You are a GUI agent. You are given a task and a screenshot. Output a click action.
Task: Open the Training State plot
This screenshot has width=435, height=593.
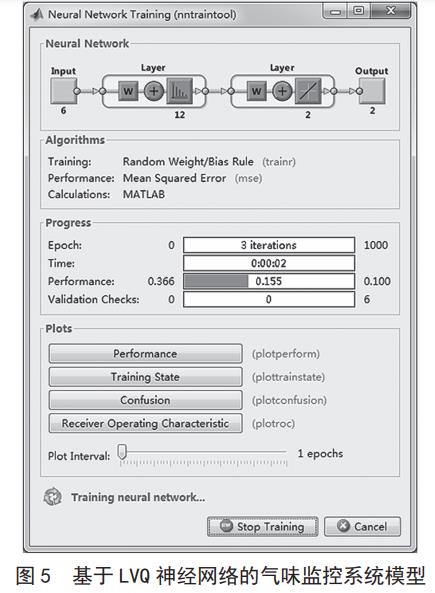tap(145, 377)
